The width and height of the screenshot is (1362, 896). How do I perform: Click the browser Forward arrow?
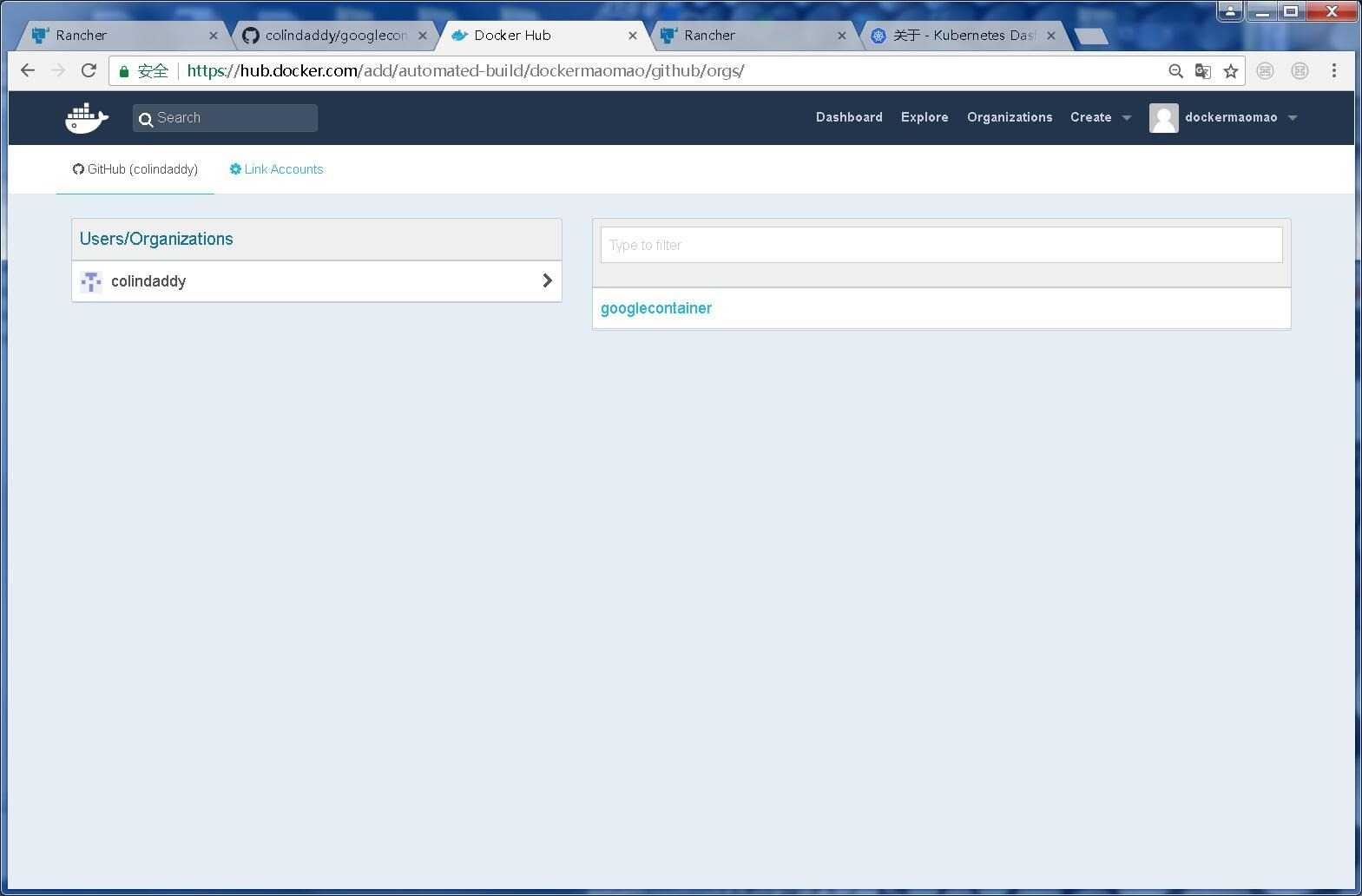pyautogui.click(x=58, y=70)
